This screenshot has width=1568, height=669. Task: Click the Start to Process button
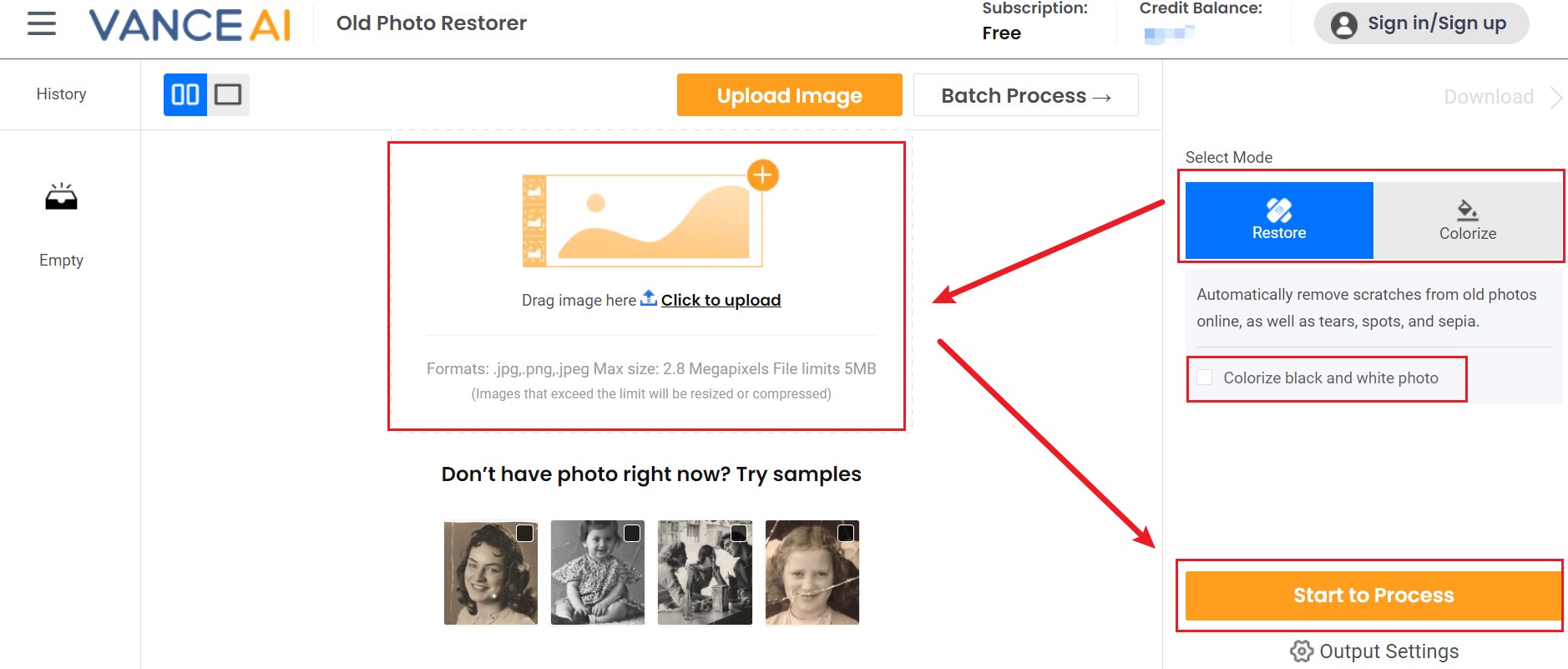click(1373, 596)
